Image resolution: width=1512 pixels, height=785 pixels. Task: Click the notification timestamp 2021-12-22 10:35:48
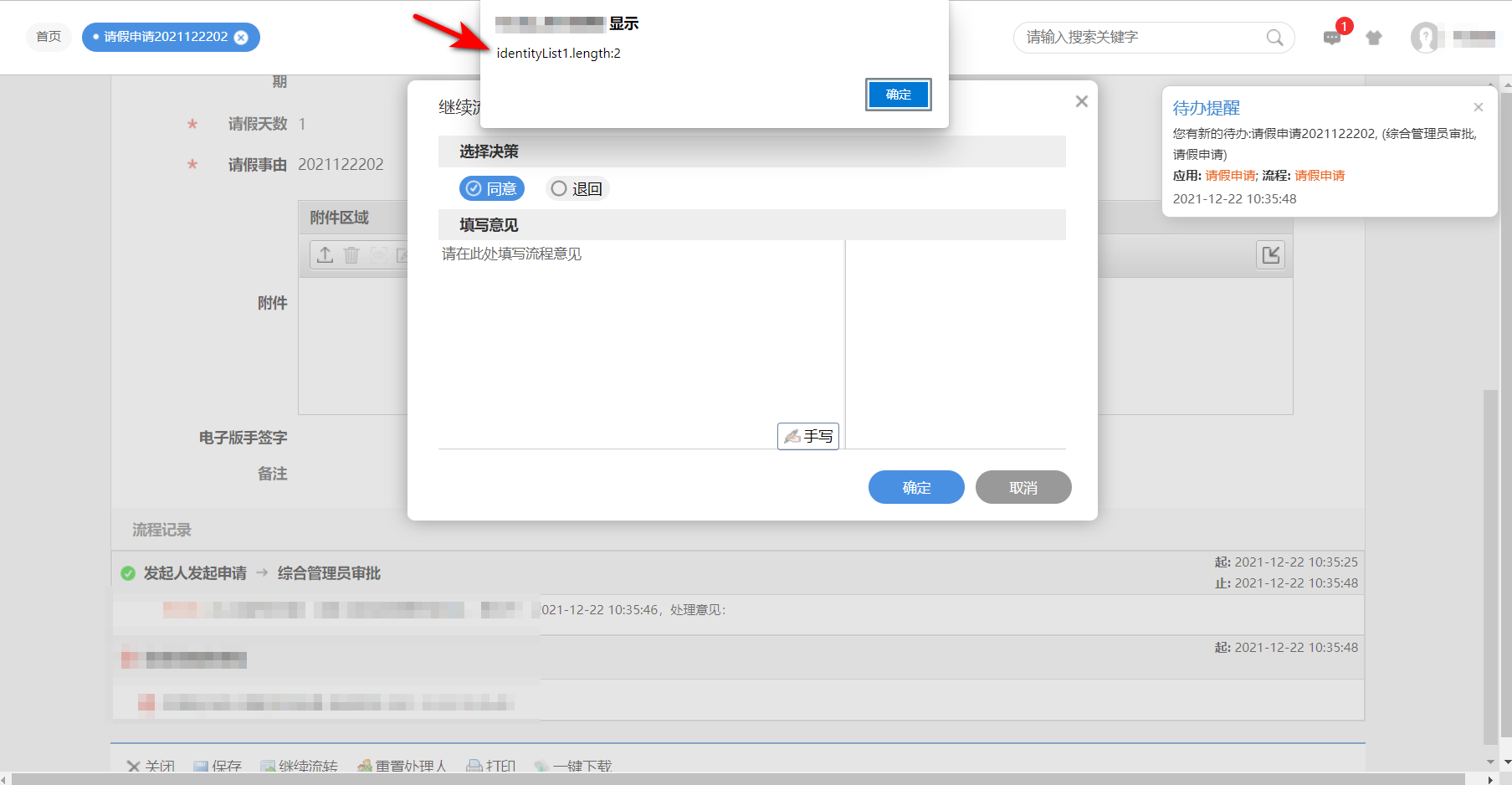tap(1234, 199)
